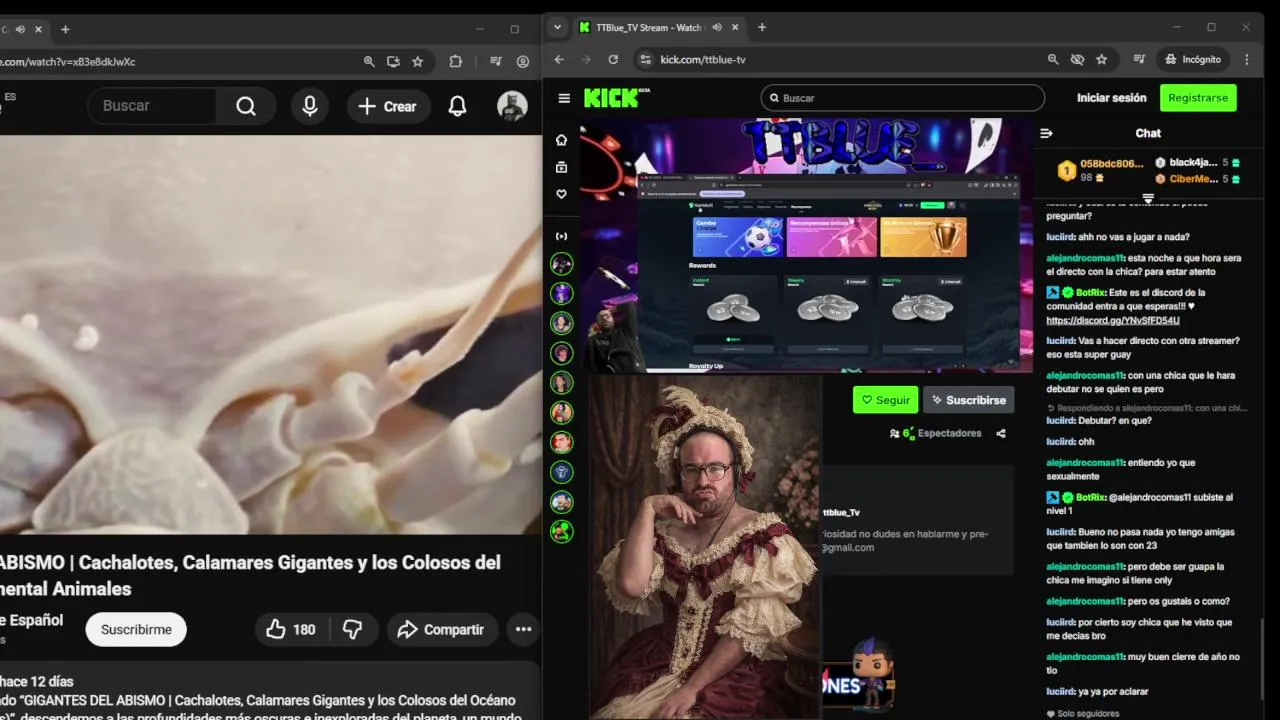Click the third-party cookies eye icon

click(1077, 59)
